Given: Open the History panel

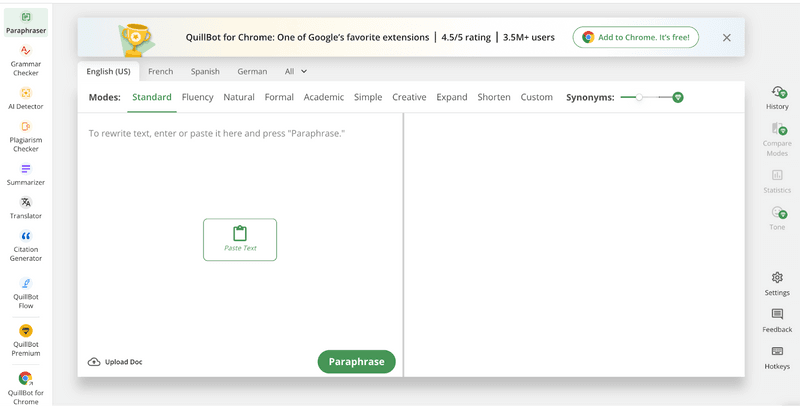Looking at the screenshot, I should (x=777, y=97).
